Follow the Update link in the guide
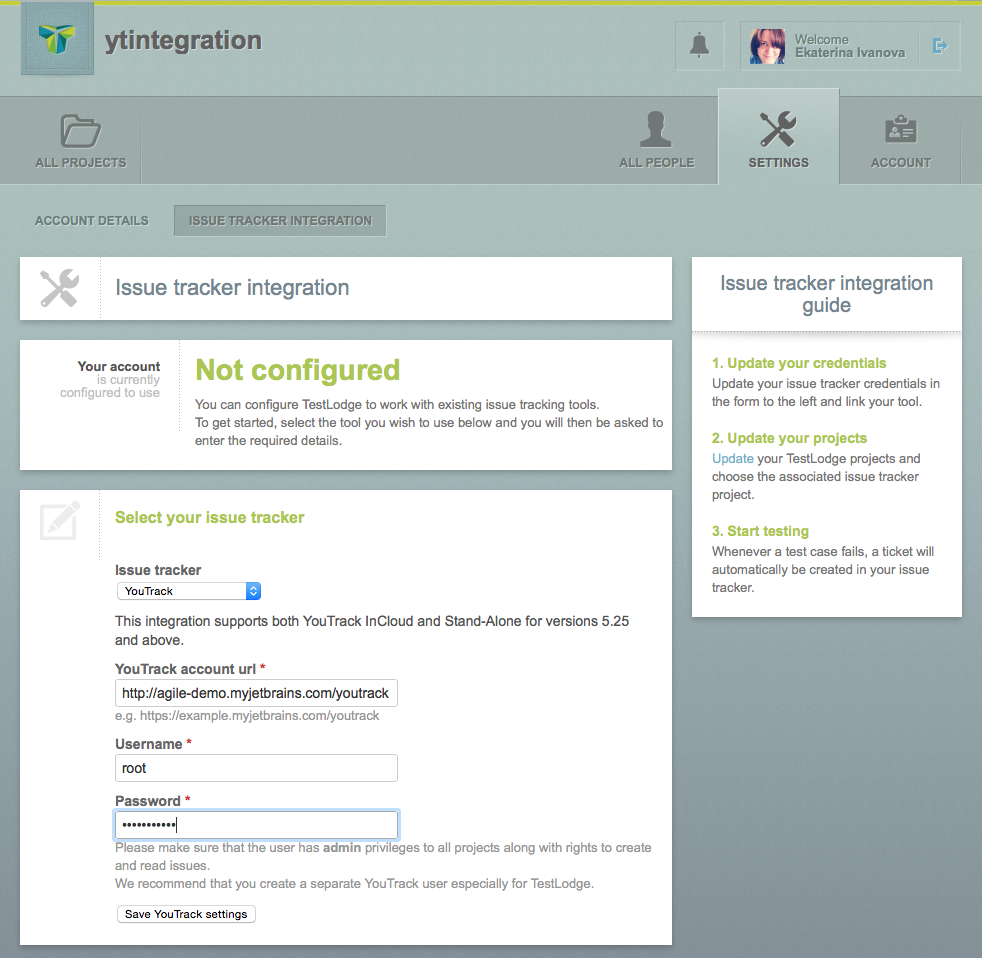Viewport: 982px width, 958px height. click(732, 458)
